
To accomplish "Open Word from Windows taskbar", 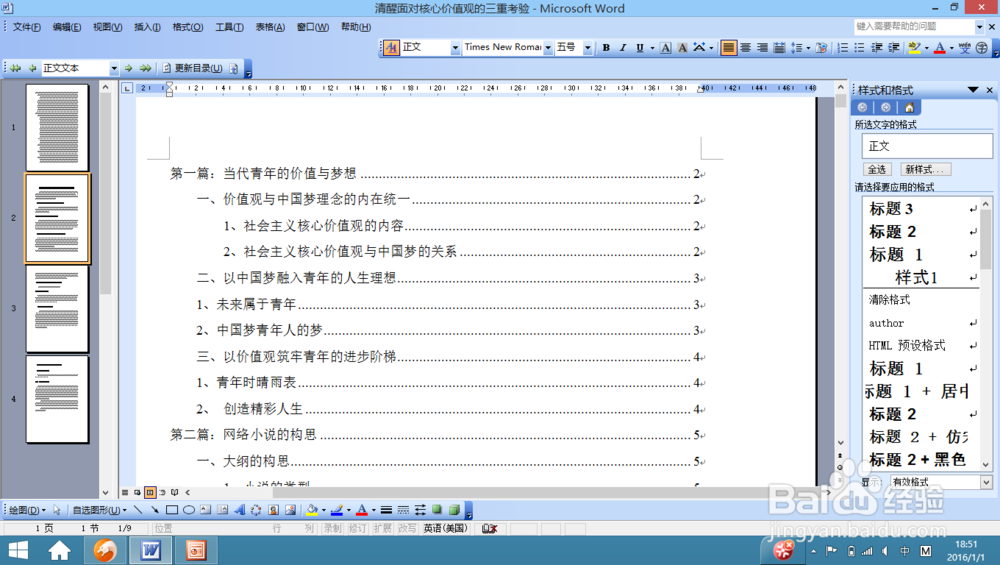I will pyautogui.click(x=151, y=550).
